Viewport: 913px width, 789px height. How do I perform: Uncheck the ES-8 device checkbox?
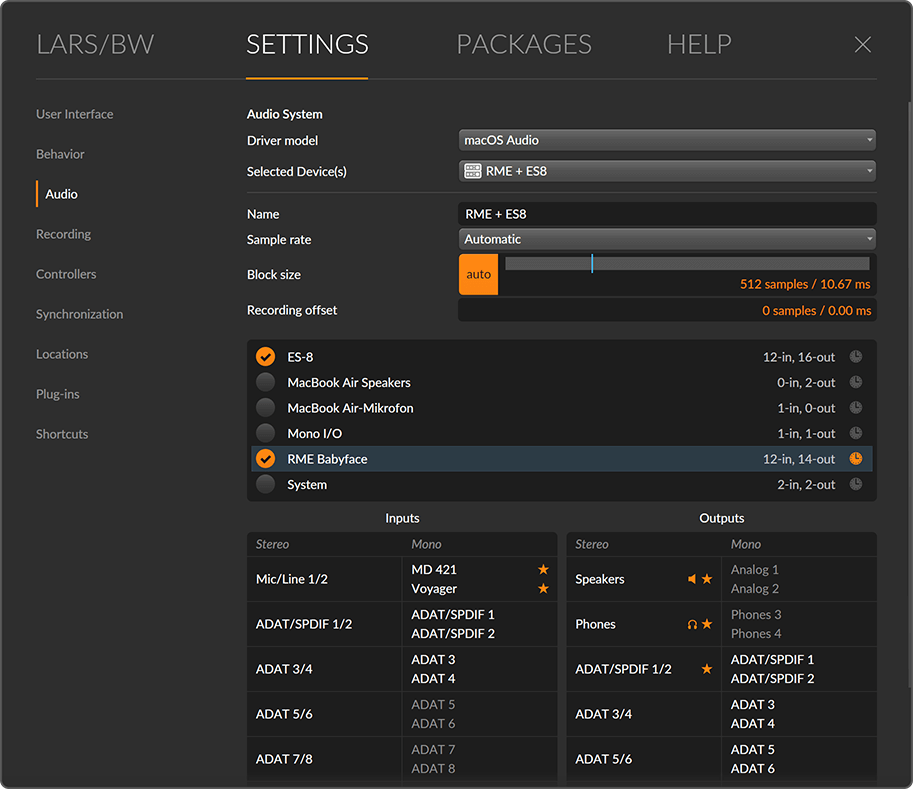pos(265,357)
